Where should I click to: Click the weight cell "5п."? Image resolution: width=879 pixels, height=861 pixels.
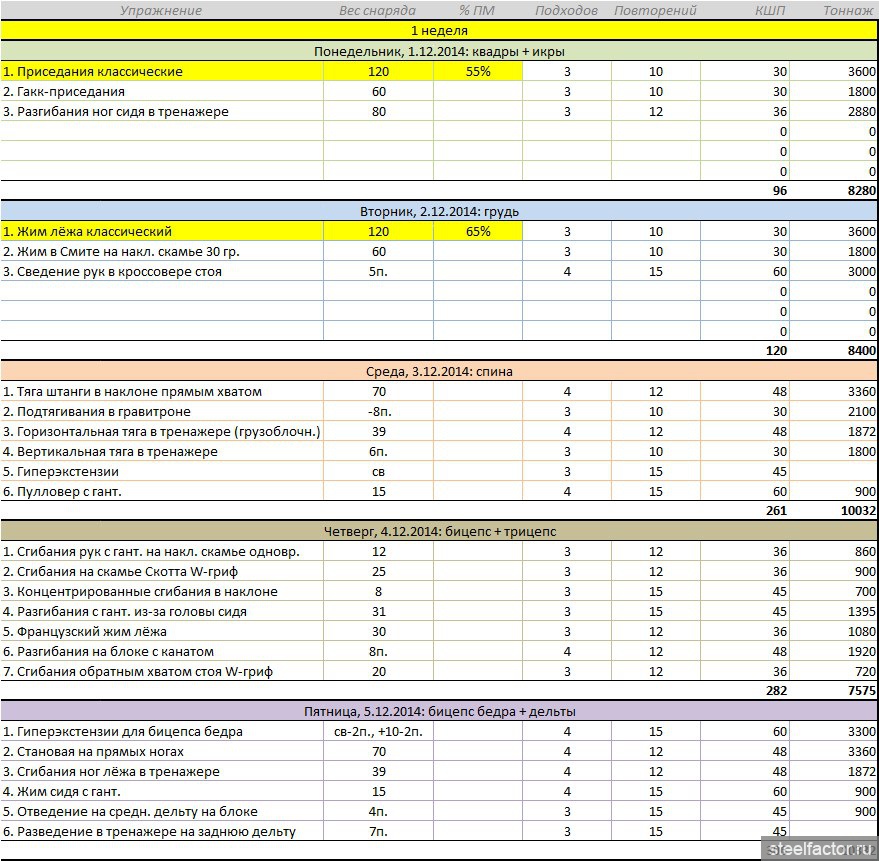point(378,272)
